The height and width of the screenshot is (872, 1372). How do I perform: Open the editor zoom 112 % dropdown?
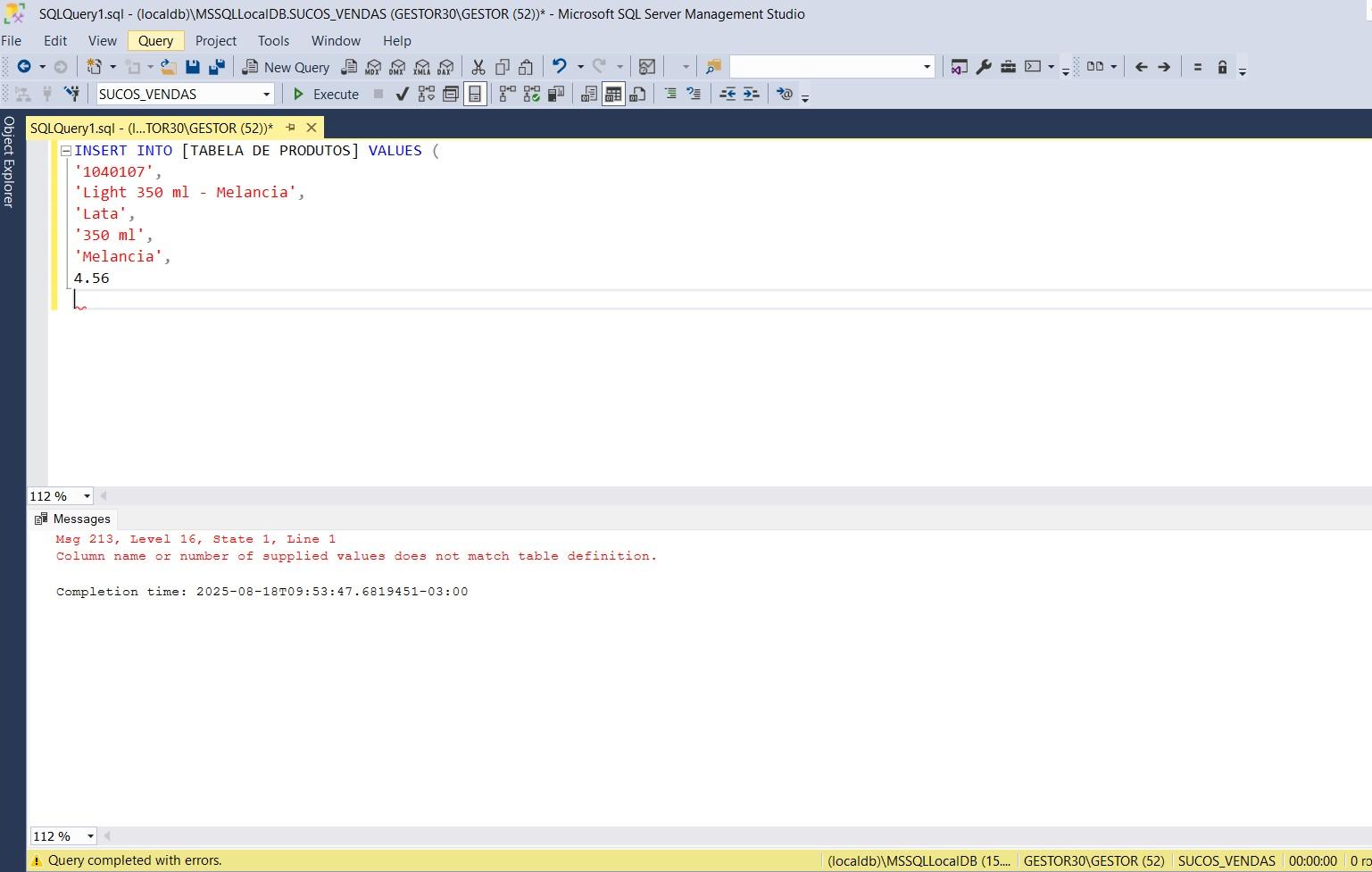point(87,496)
